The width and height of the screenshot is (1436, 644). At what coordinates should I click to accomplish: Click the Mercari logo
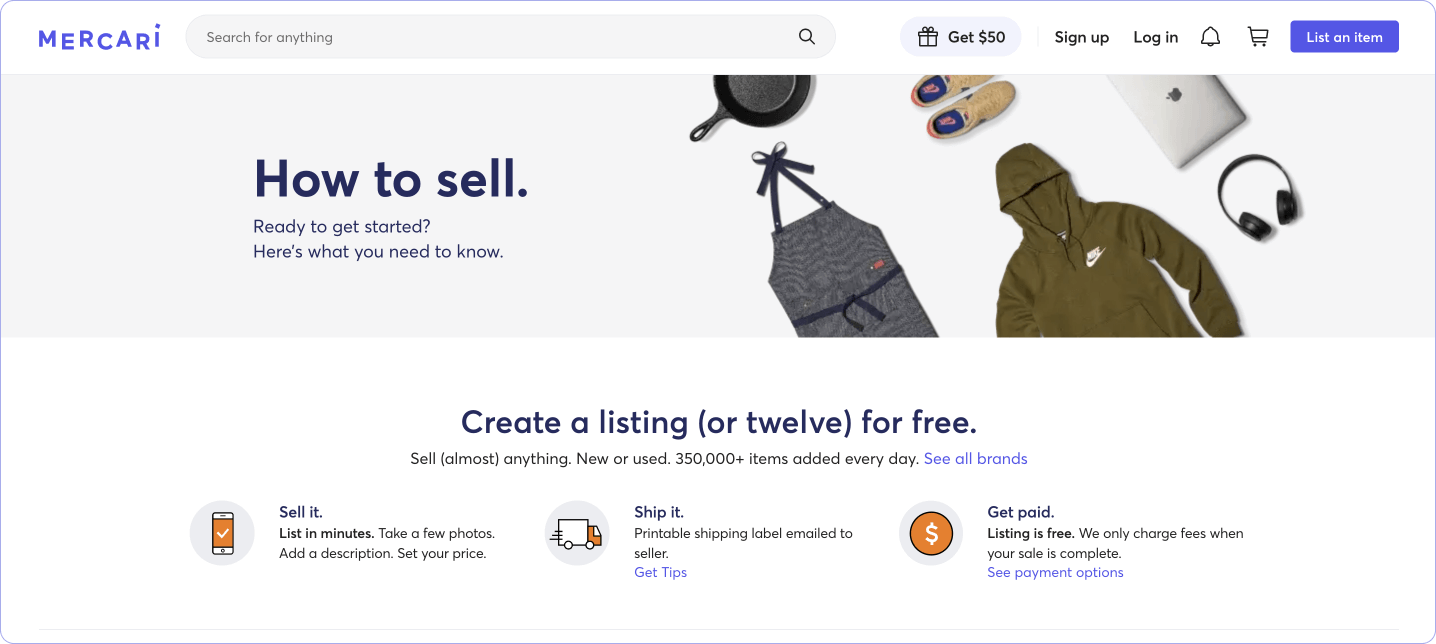click(98, 36)
